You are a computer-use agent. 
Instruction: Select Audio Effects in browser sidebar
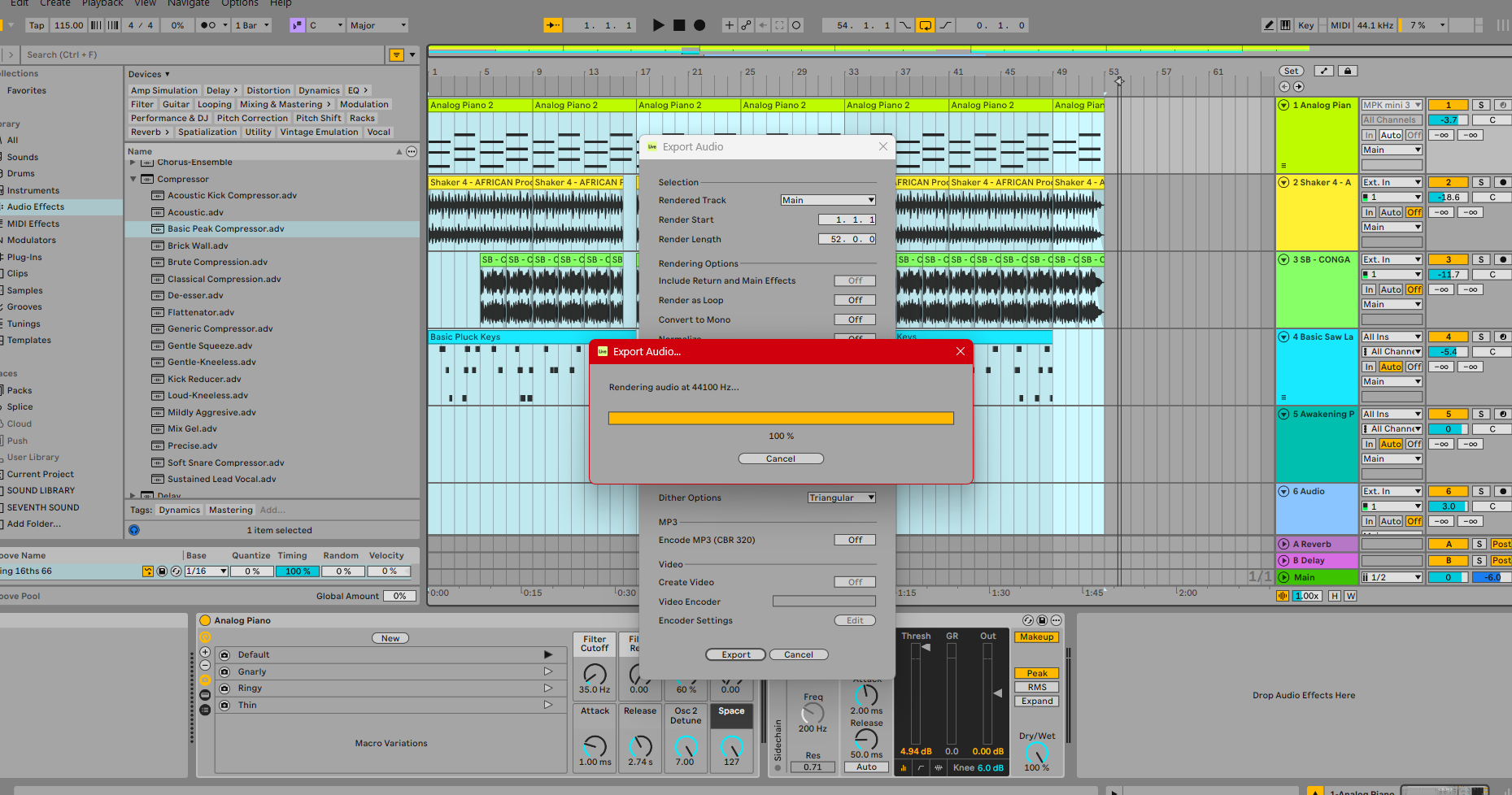(36, 206)
